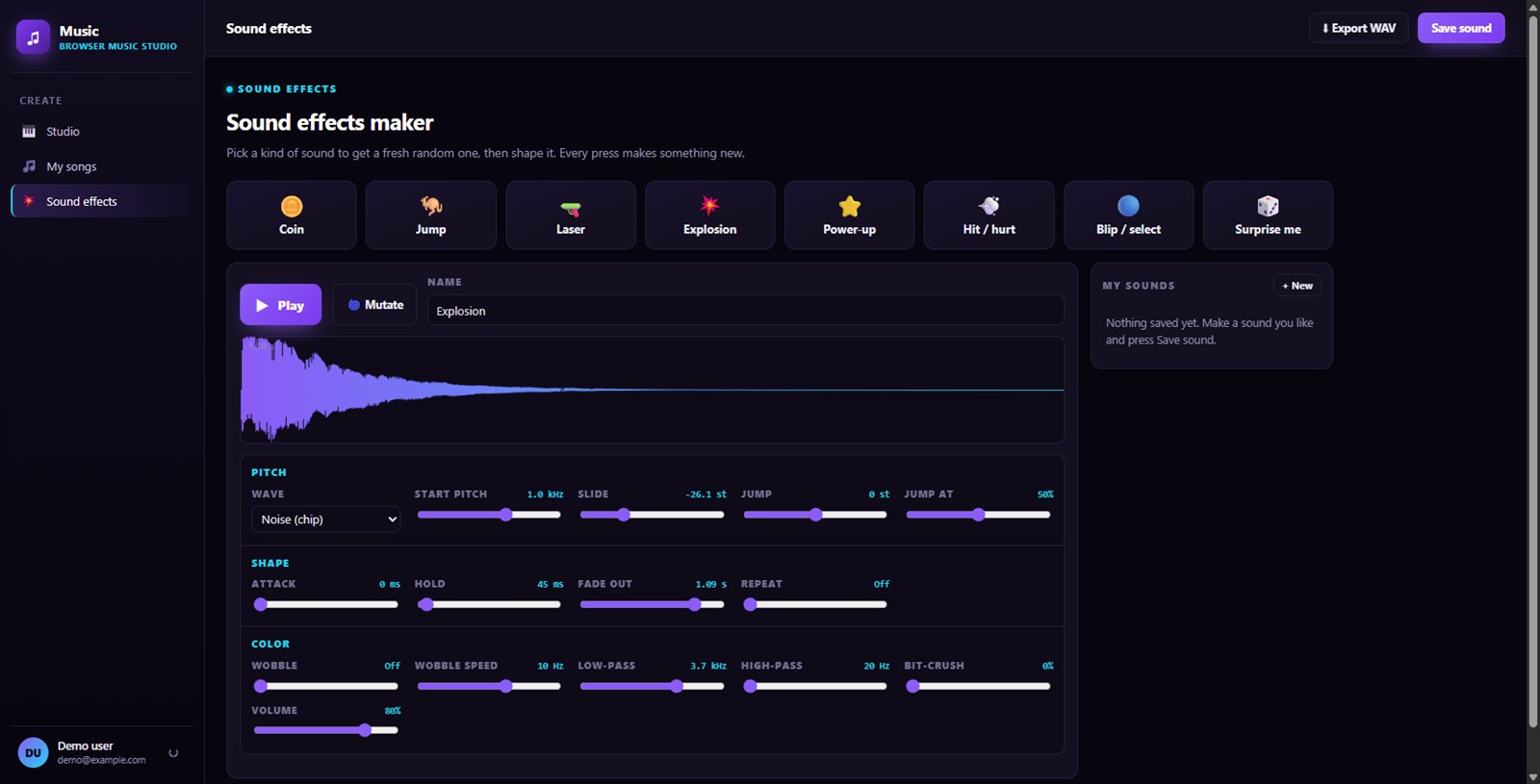Set the Wobble slider
Screen dimensions: 1540x784
(x=326, y=686)
